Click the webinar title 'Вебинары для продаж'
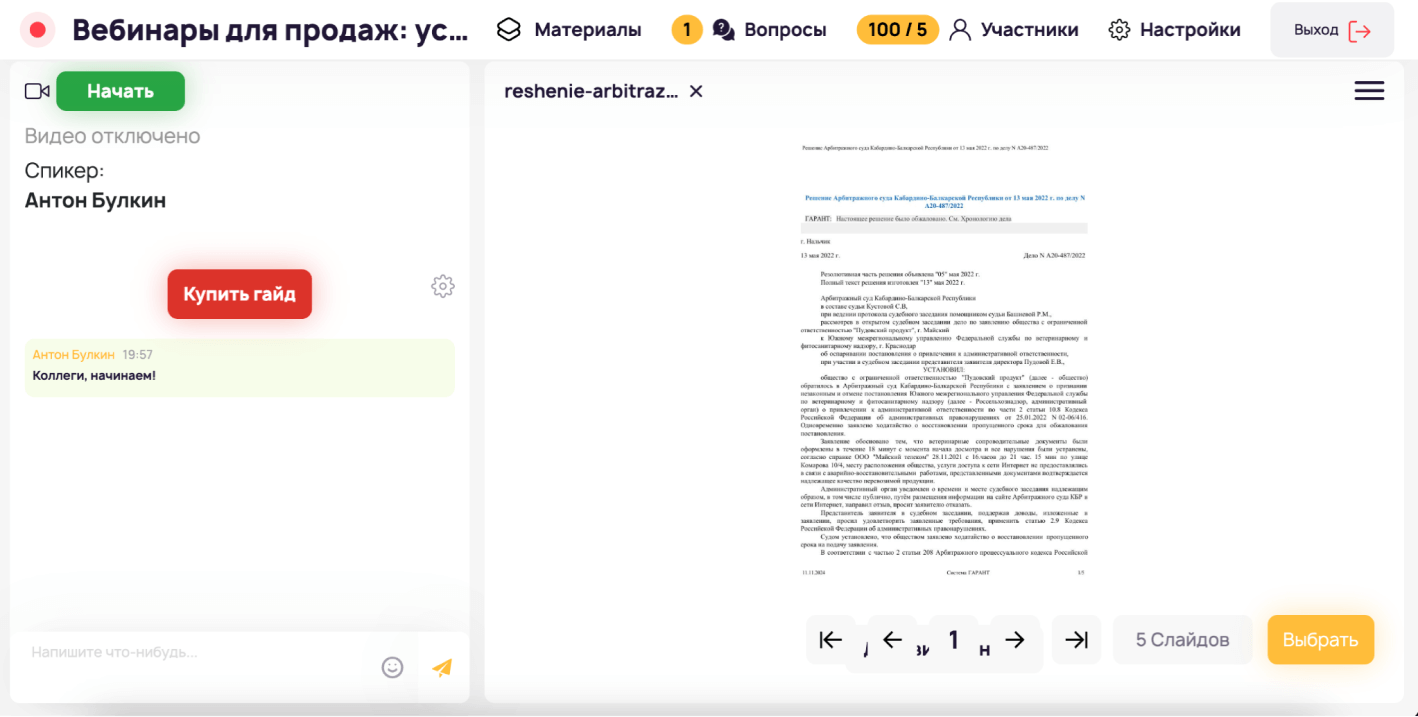 click(270, 30)
